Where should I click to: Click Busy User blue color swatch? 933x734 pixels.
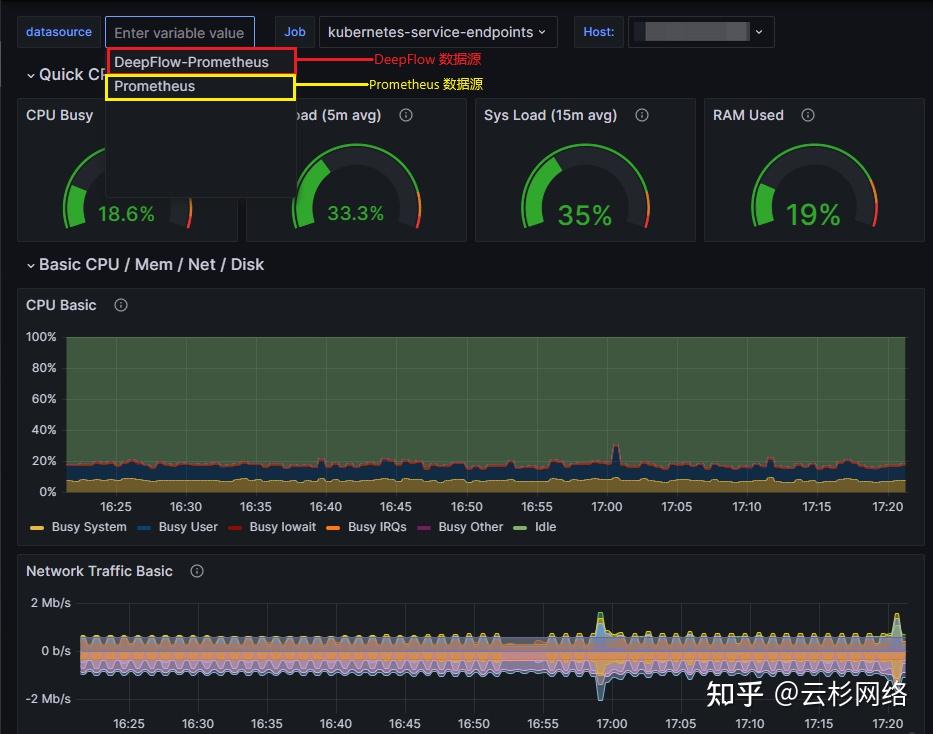pos(144,528)
